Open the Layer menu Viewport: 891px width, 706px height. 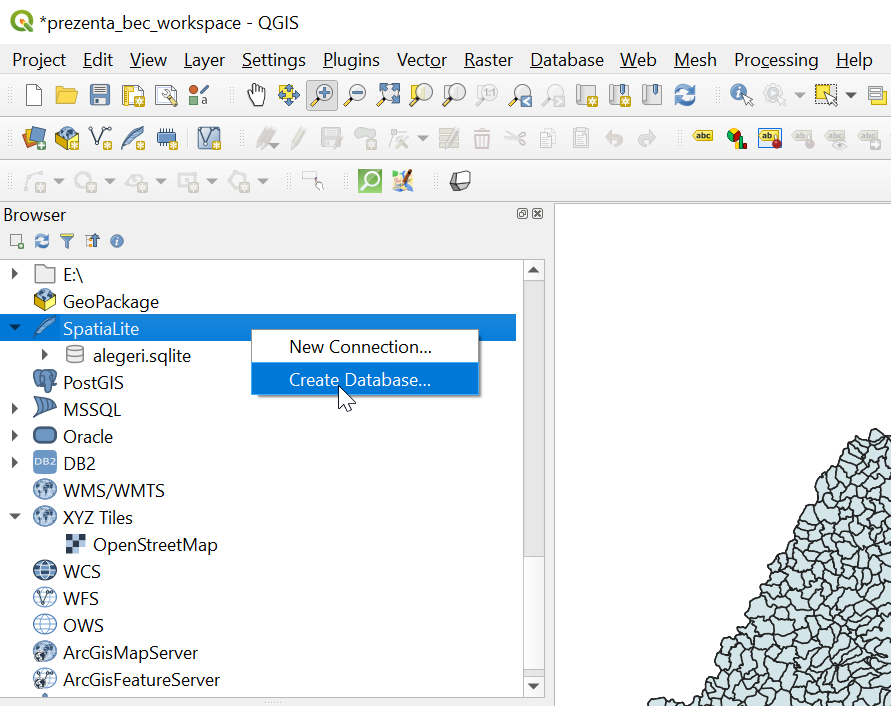tap(204, 60)
